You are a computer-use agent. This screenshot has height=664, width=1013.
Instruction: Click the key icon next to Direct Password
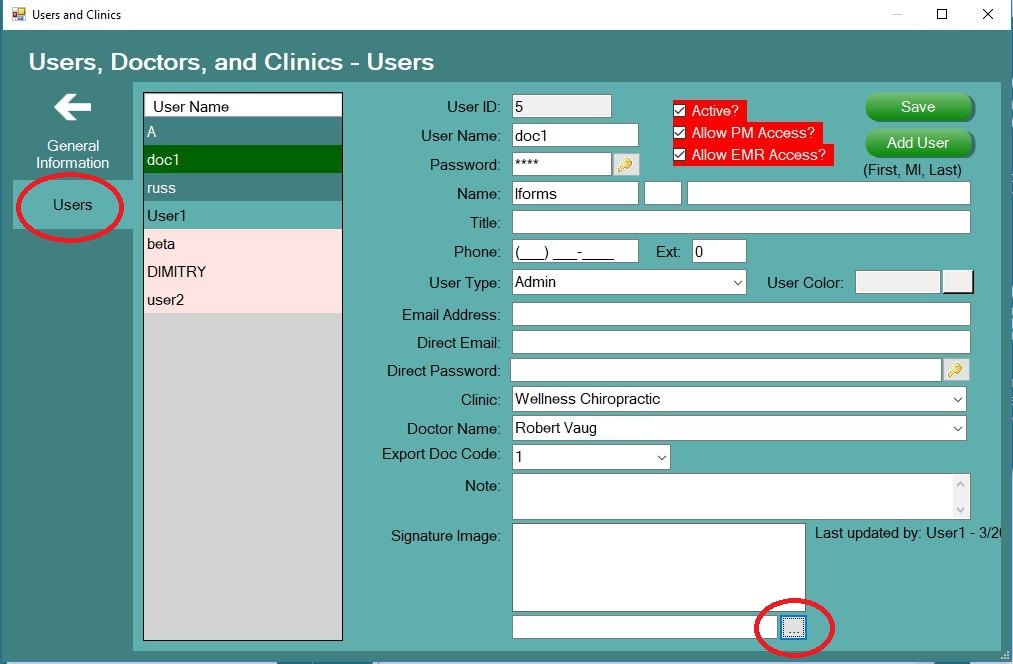955,369
